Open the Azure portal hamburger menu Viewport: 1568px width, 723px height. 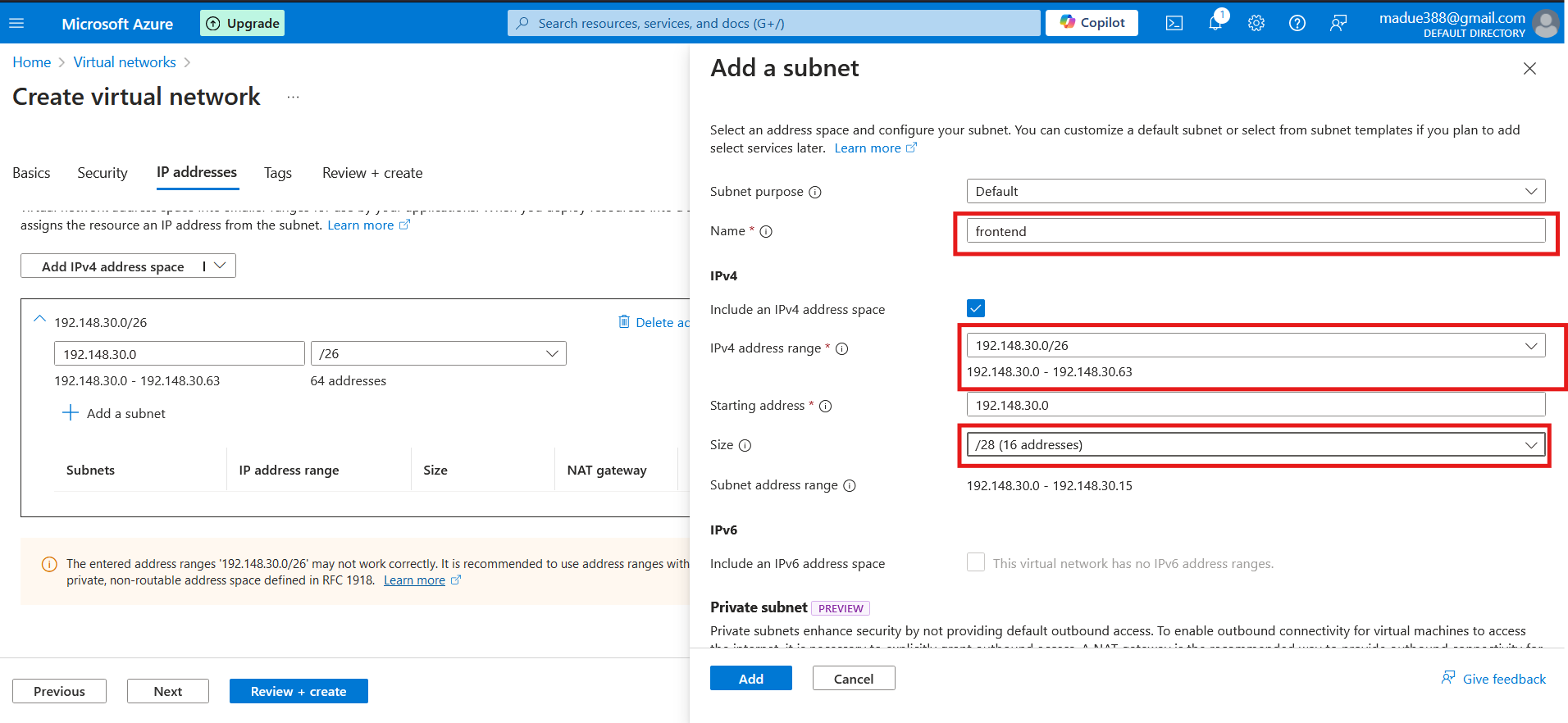(16, 24)
